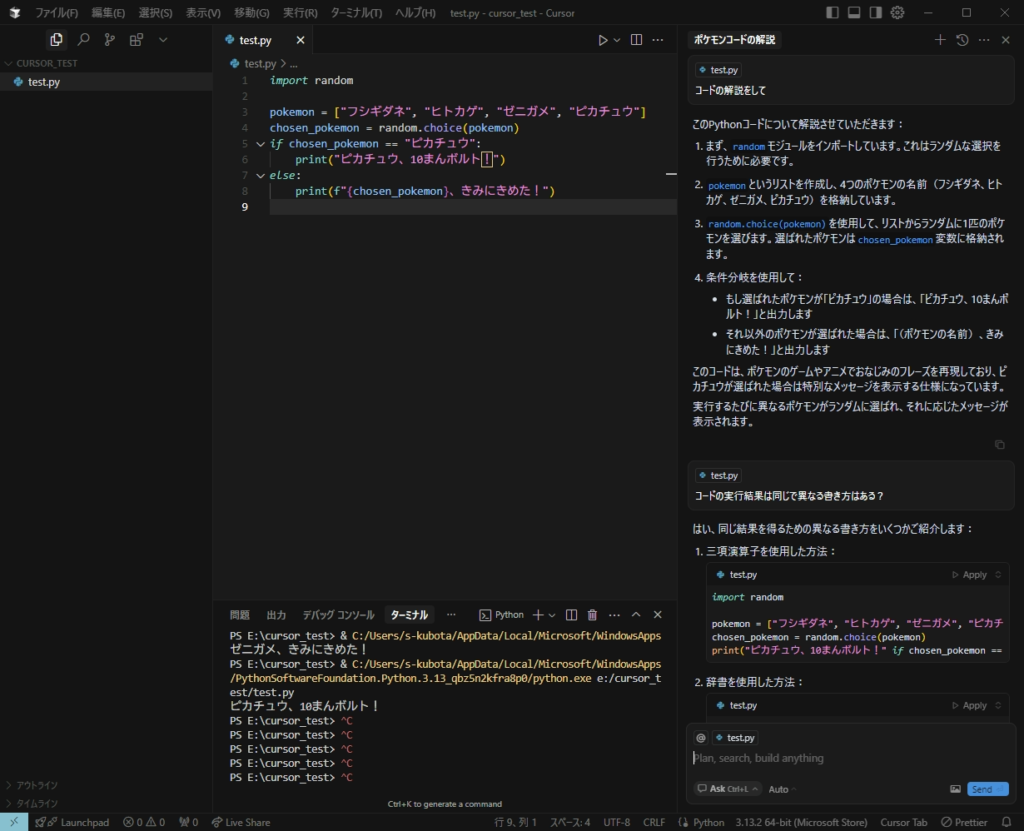Viewport: 1024px width, 831px height.
Task: Open the Extensions view icon
Action: pos(136,40)
